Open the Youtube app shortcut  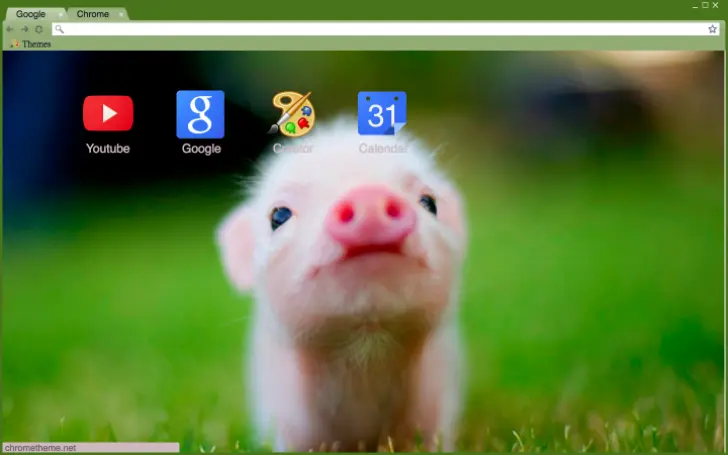[x=107, y=113]
